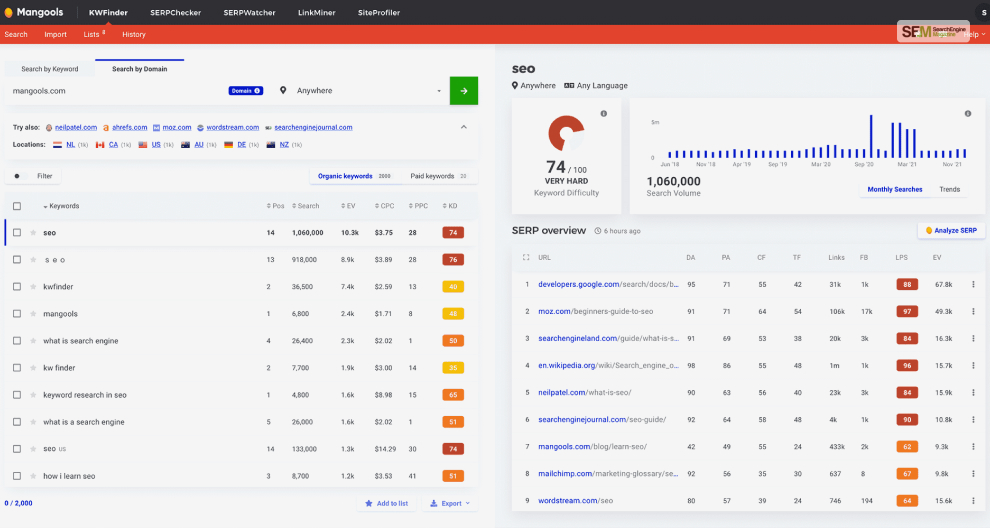This screenshot has height=528, width=990.
Task: Star the 'seo' keyword row
Action: point(33,232)
